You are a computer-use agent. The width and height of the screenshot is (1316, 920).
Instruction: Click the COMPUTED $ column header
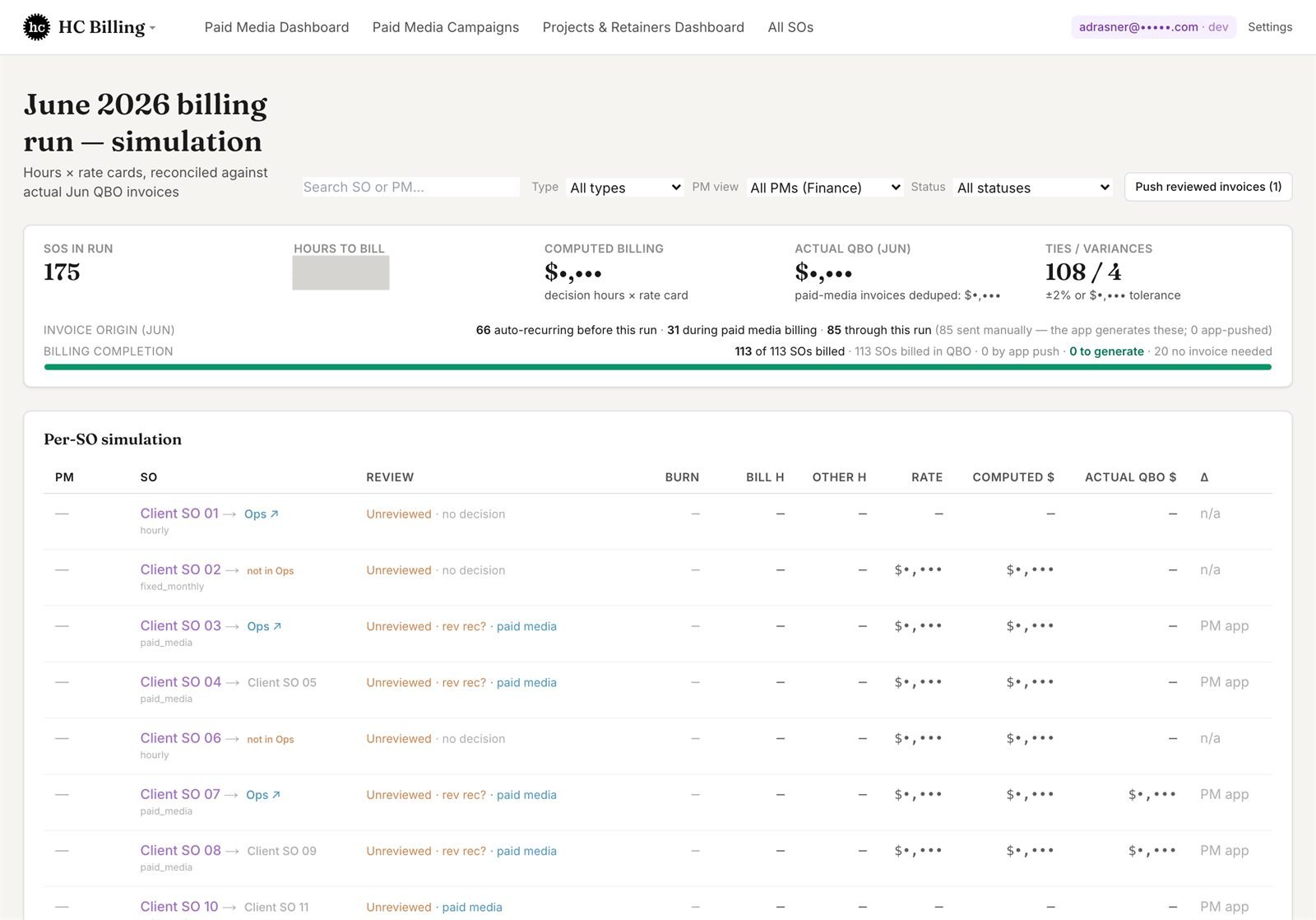point(1013,477)
